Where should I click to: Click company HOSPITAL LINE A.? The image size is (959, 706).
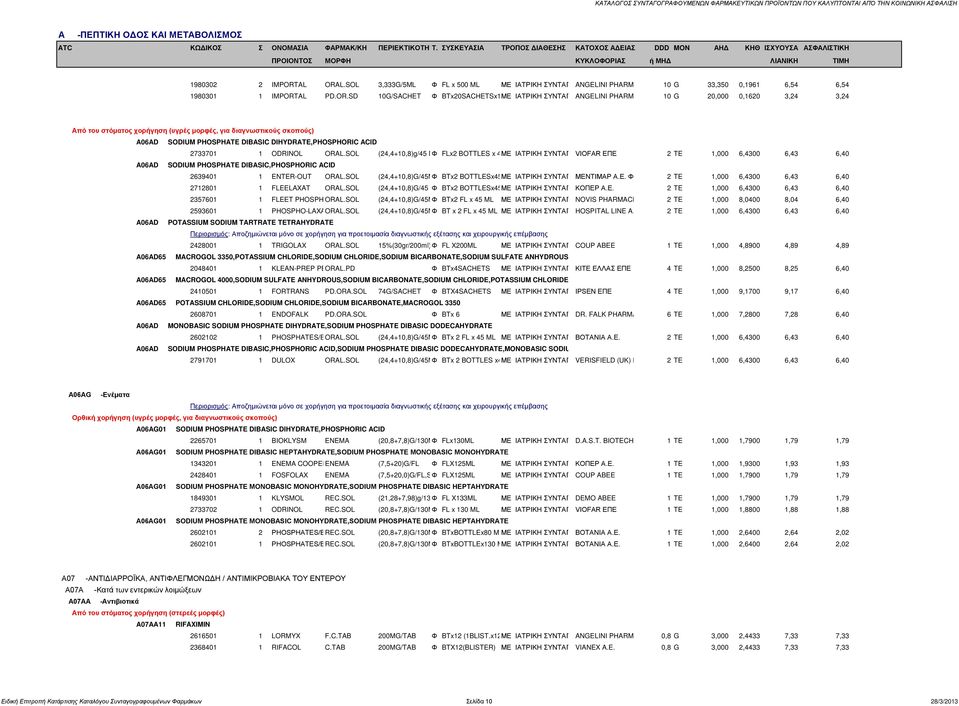coord(604,211)
